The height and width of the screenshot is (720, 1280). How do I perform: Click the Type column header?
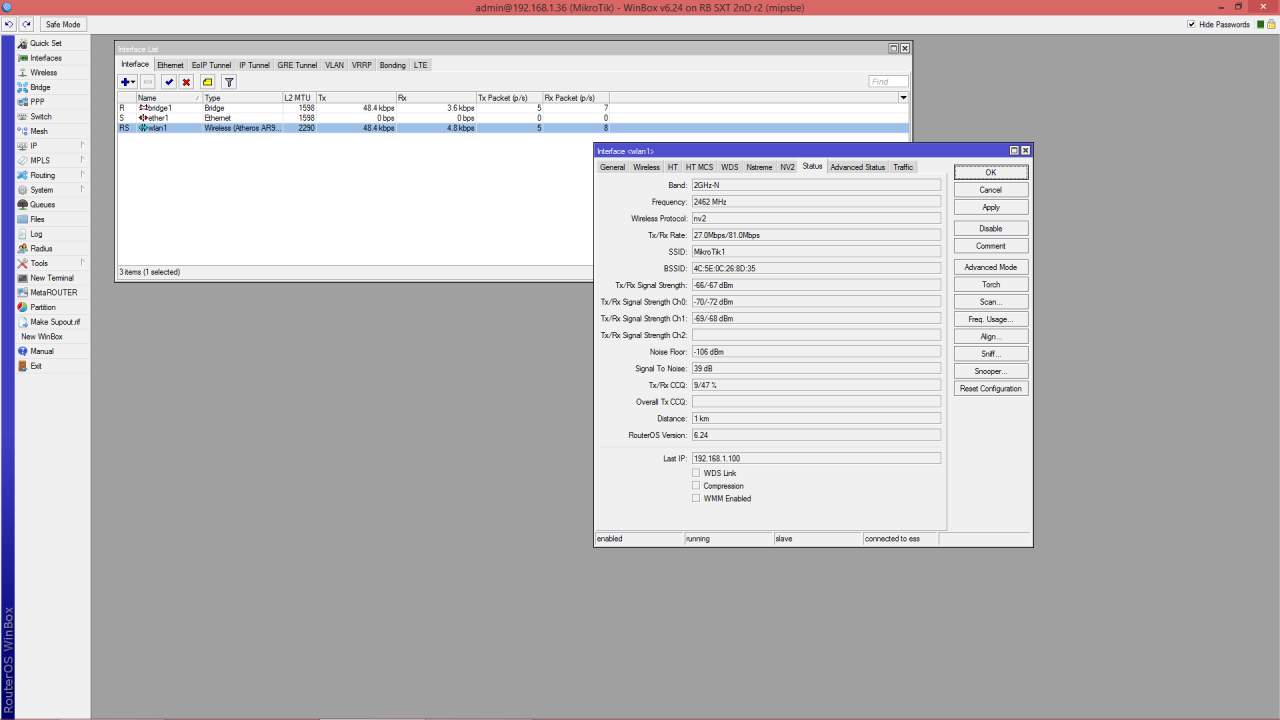[242, 98]
